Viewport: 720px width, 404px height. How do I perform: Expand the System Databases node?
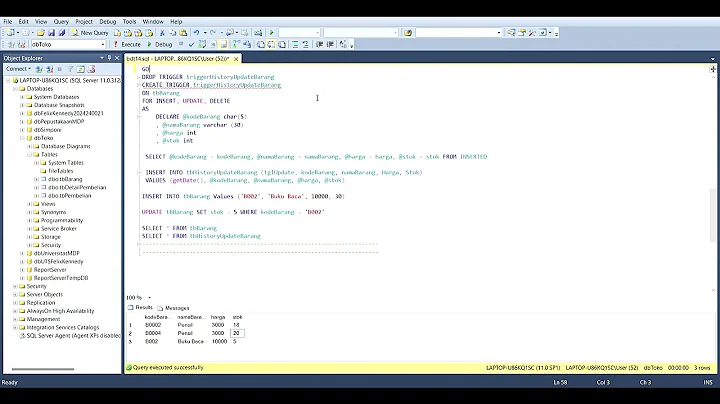pyautogui.click(x=22, y=97)
